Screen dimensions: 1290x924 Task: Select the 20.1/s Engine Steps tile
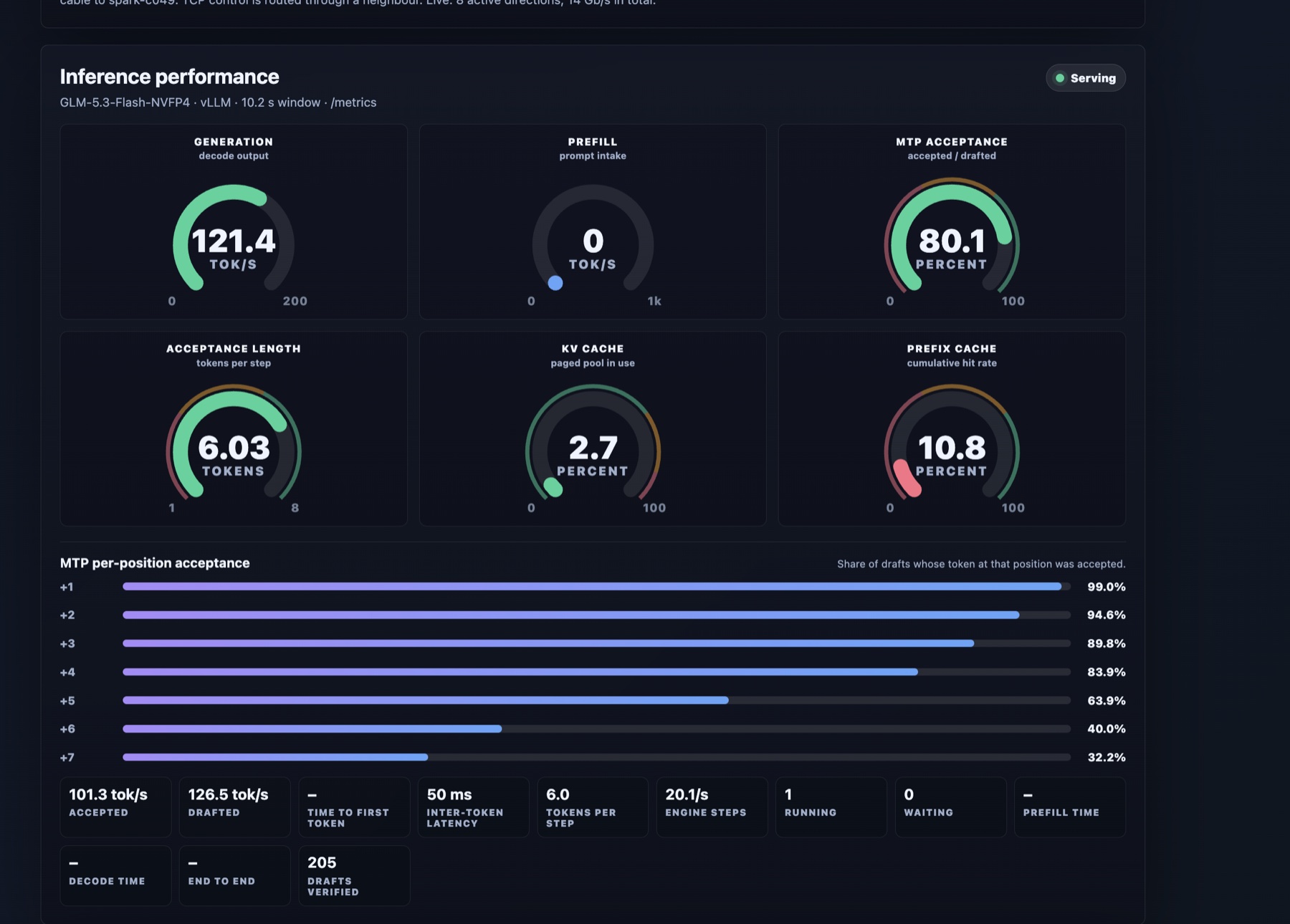click(712, 807)
